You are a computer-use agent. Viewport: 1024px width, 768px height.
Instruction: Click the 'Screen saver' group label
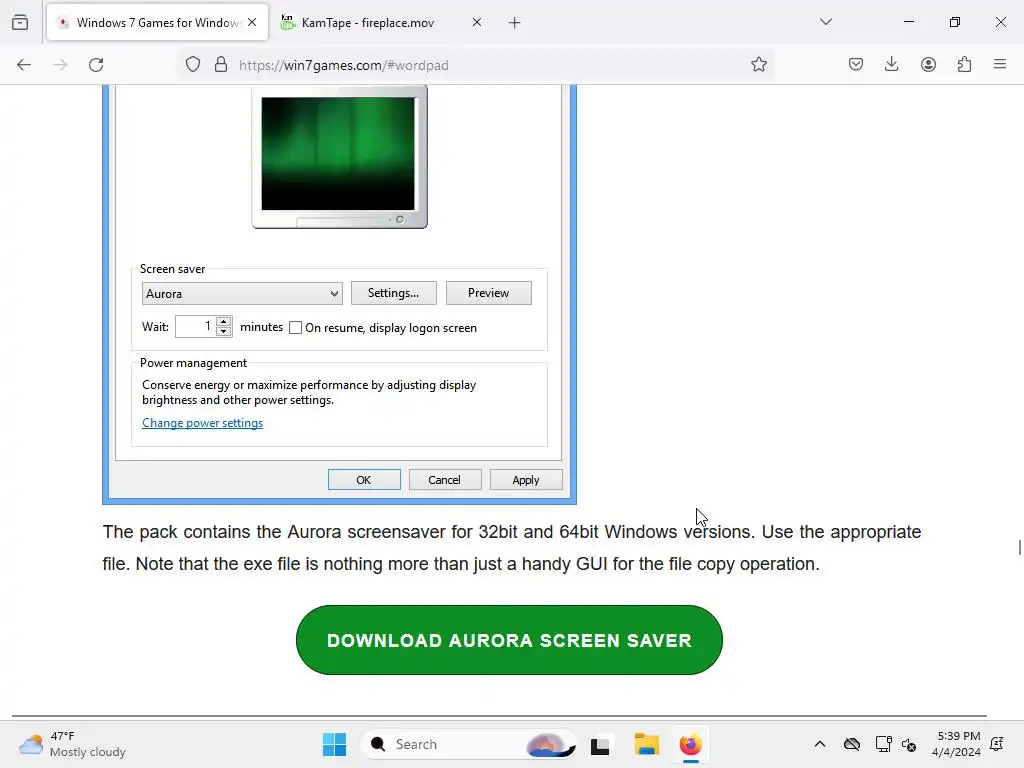(172, 268)
